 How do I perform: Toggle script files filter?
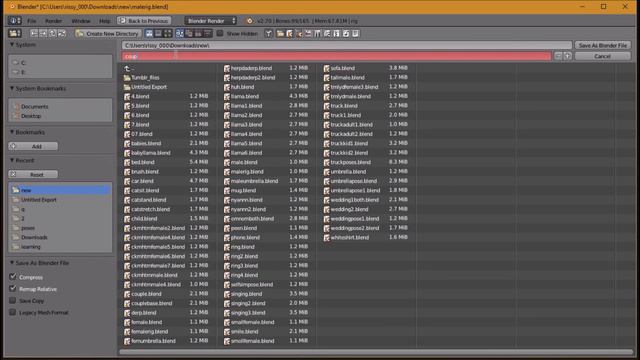(x=327, y=33)
